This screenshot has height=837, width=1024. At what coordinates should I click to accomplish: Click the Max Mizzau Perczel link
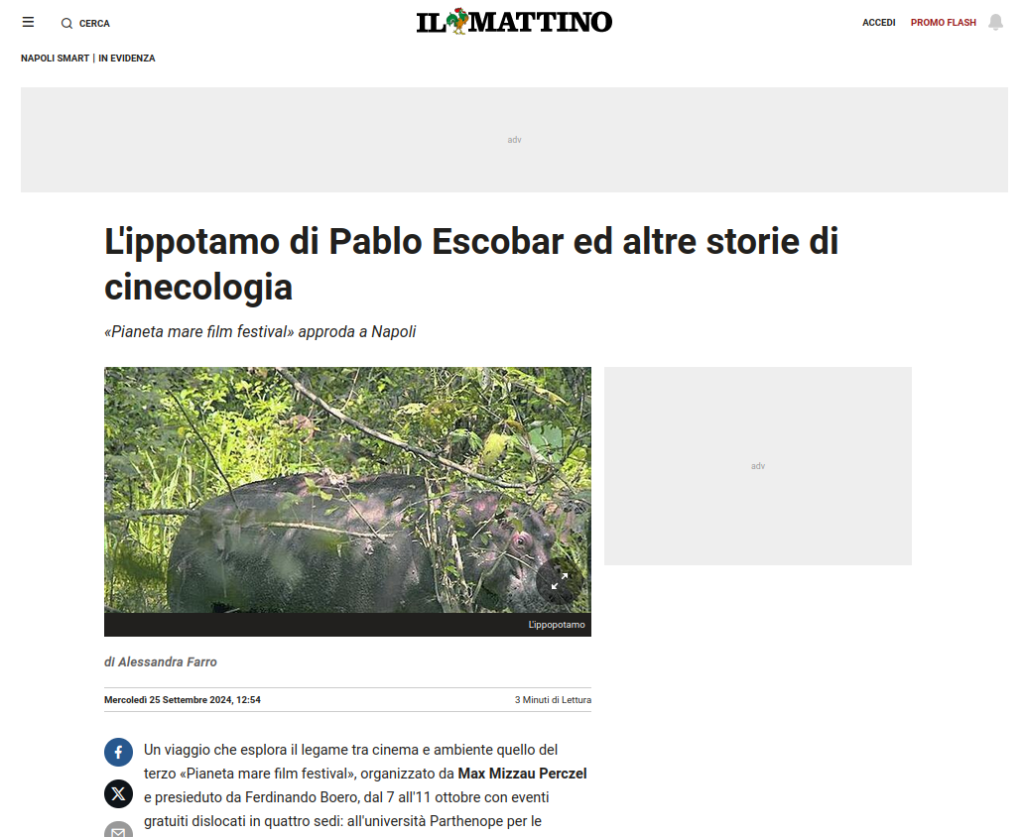click(x=522, y=774)
